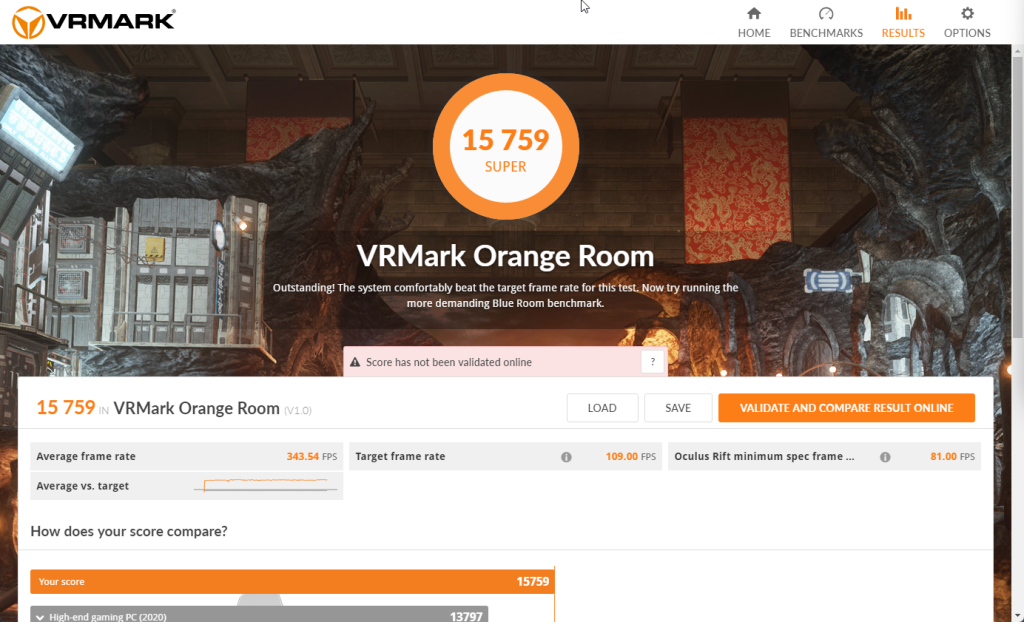The width and height of the screenshot is (1024, 622).
Task: Click Validate and Compare Result Online
Action: point(846,408)
